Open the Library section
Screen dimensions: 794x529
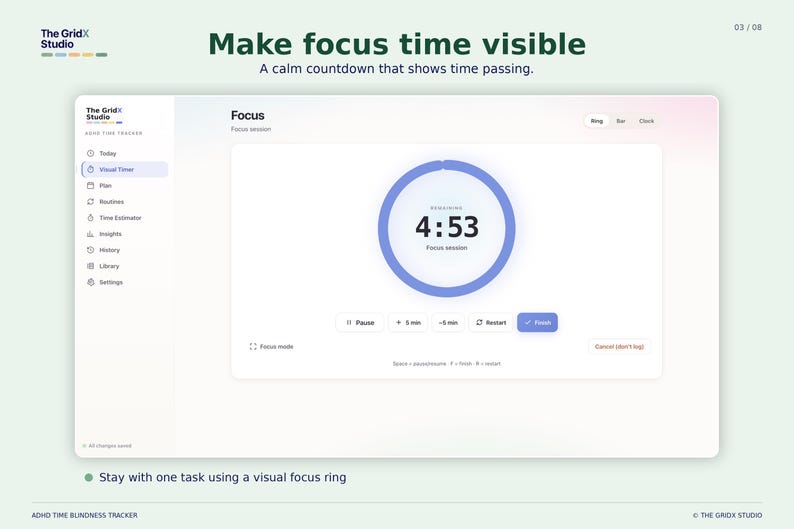click(x=125, y=266)
